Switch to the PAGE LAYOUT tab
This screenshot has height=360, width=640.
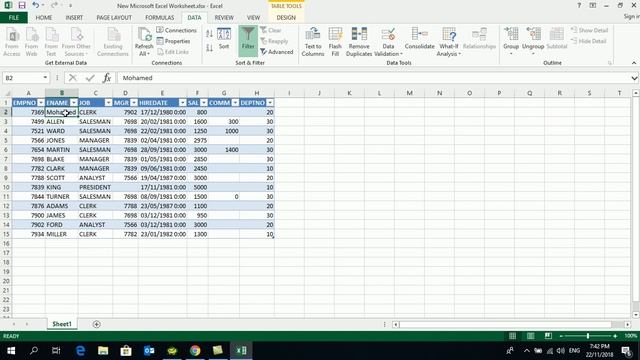click(x=114, y=18)
